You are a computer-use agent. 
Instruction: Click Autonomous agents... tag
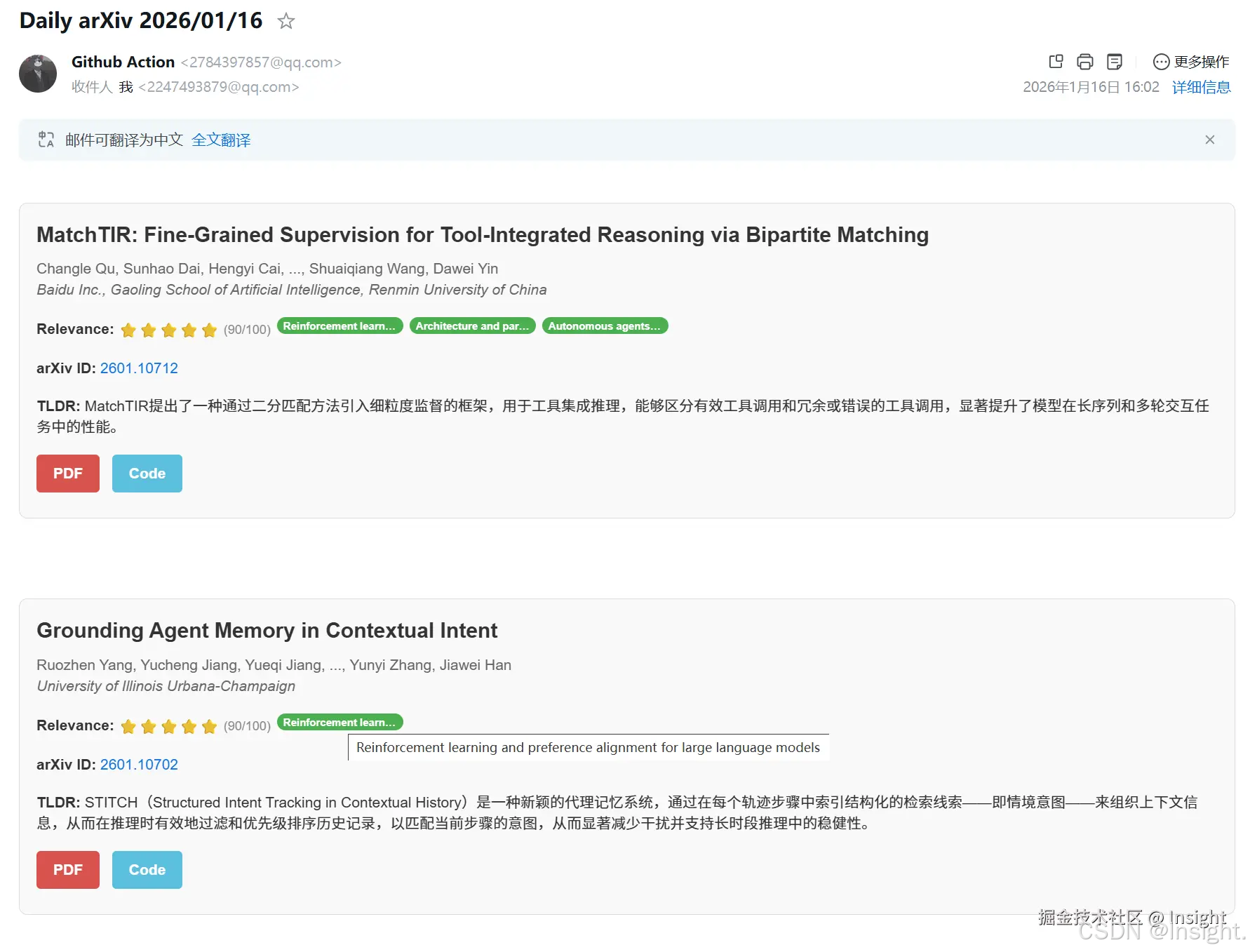click(605, 326)
